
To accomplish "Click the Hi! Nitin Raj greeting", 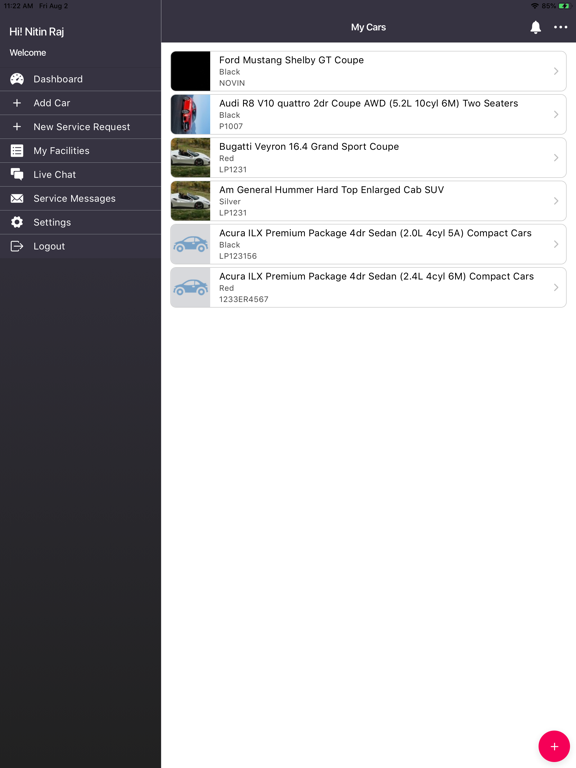I will point(37,32).
